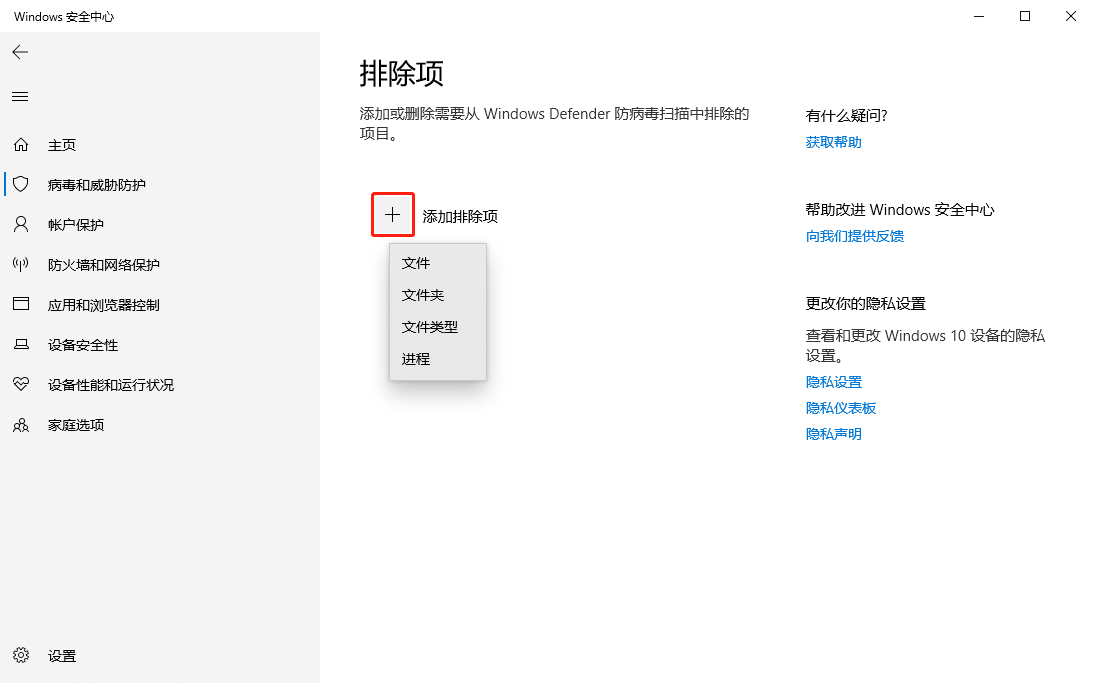The image size is (1093, 683).
Task: Select the 主页 sidebar icon
Action: point(62,144)
